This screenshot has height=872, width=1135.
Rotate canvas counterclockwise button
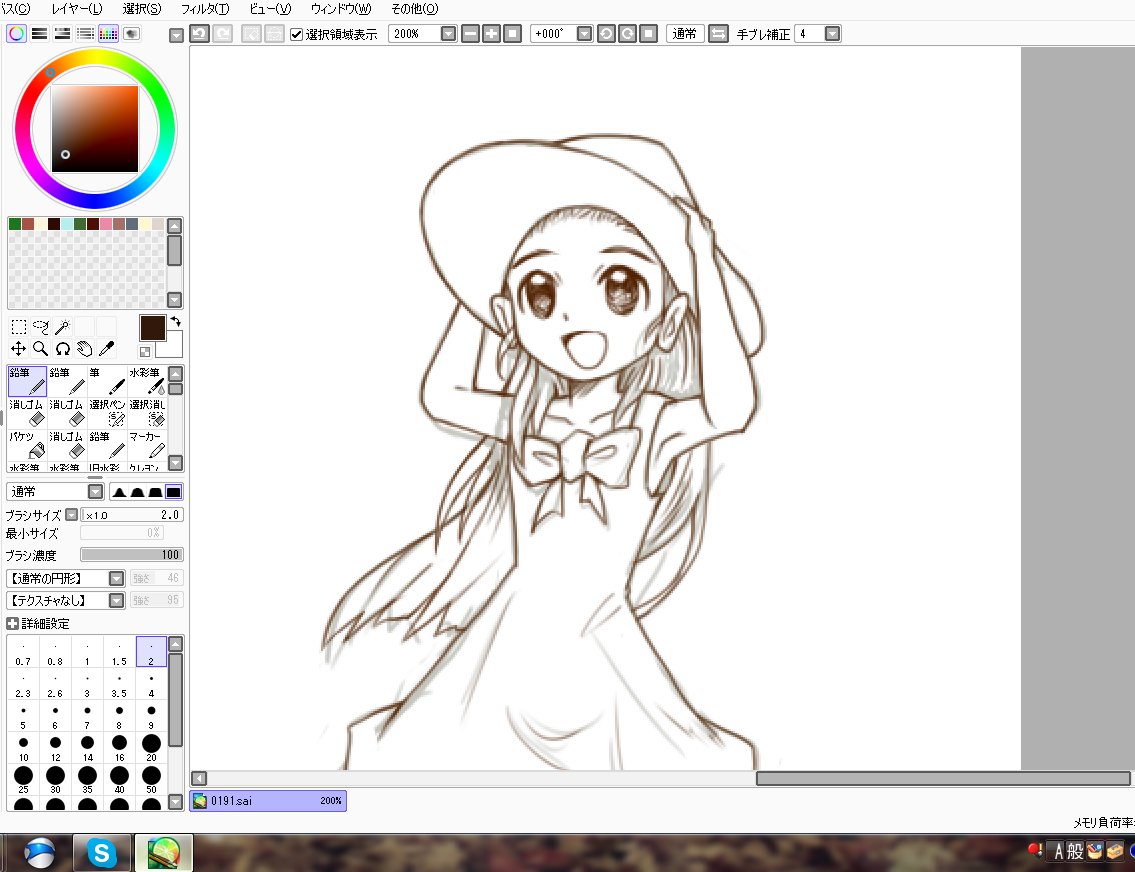(x=607, y=33)
